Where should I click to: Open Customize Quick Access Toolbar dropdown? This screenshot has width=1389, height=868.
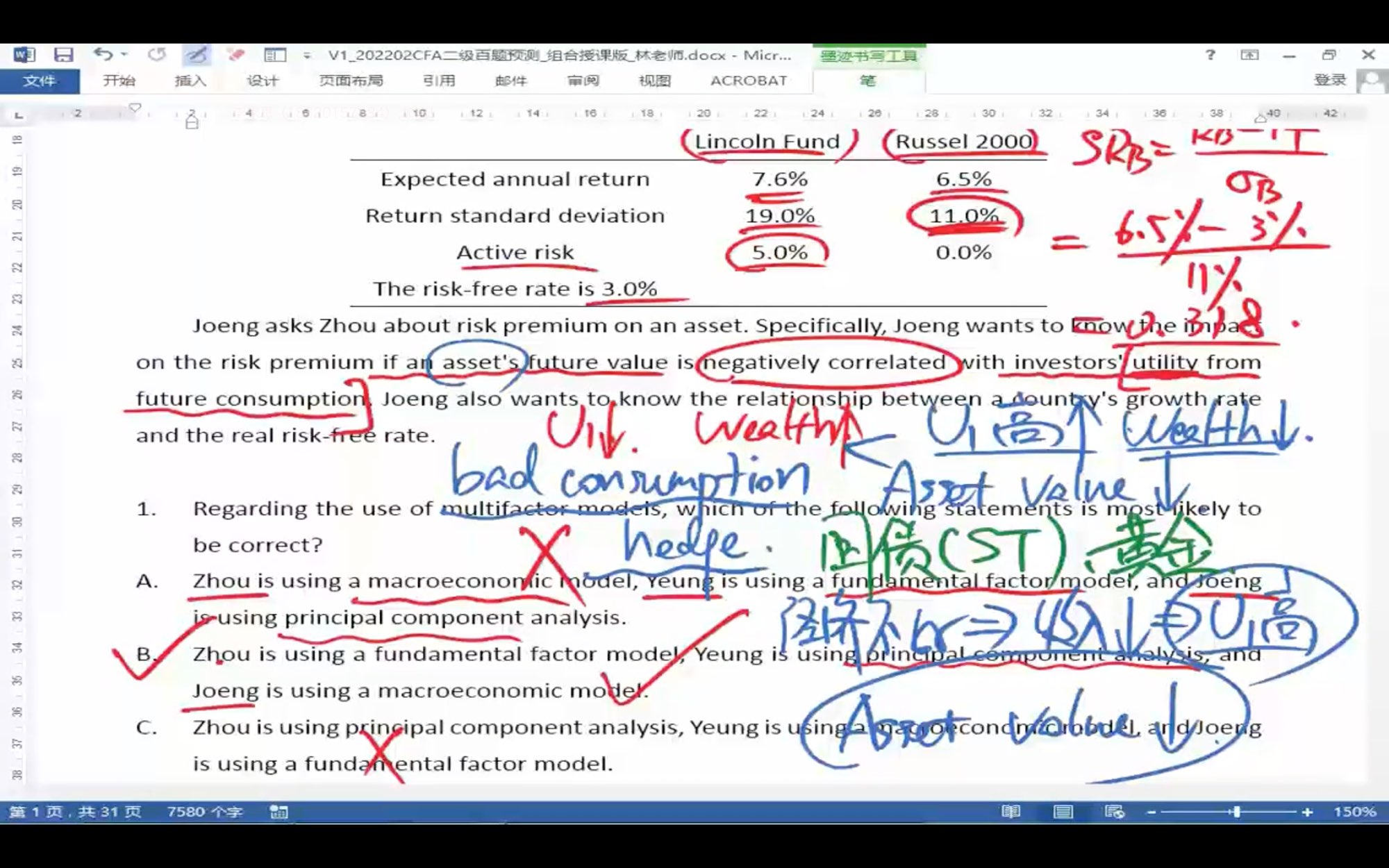(x=306, y=55)
